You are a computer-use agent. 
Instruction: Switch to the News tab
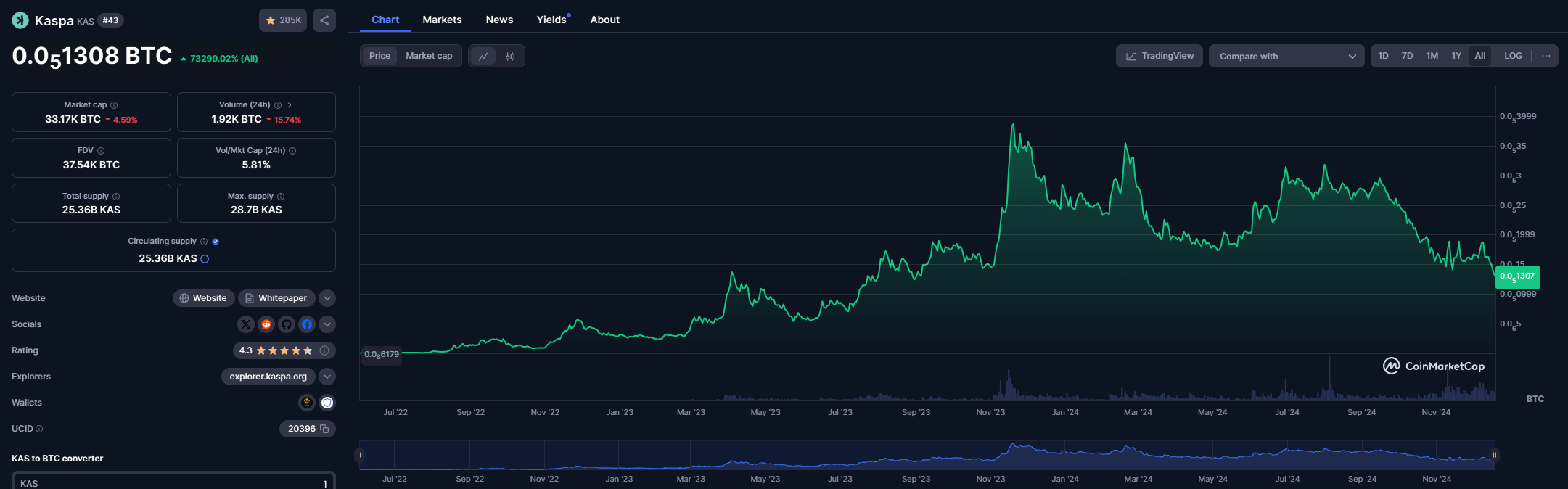coord(499,20)
